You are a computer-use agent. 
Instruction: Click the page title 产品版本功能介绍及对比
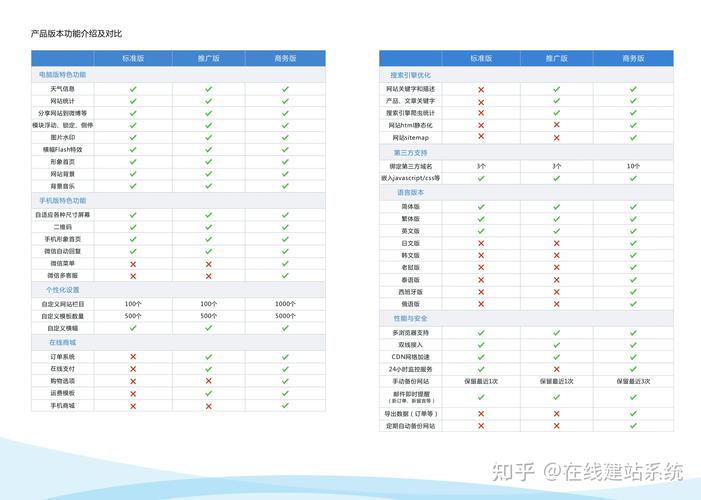pos(76,34)
